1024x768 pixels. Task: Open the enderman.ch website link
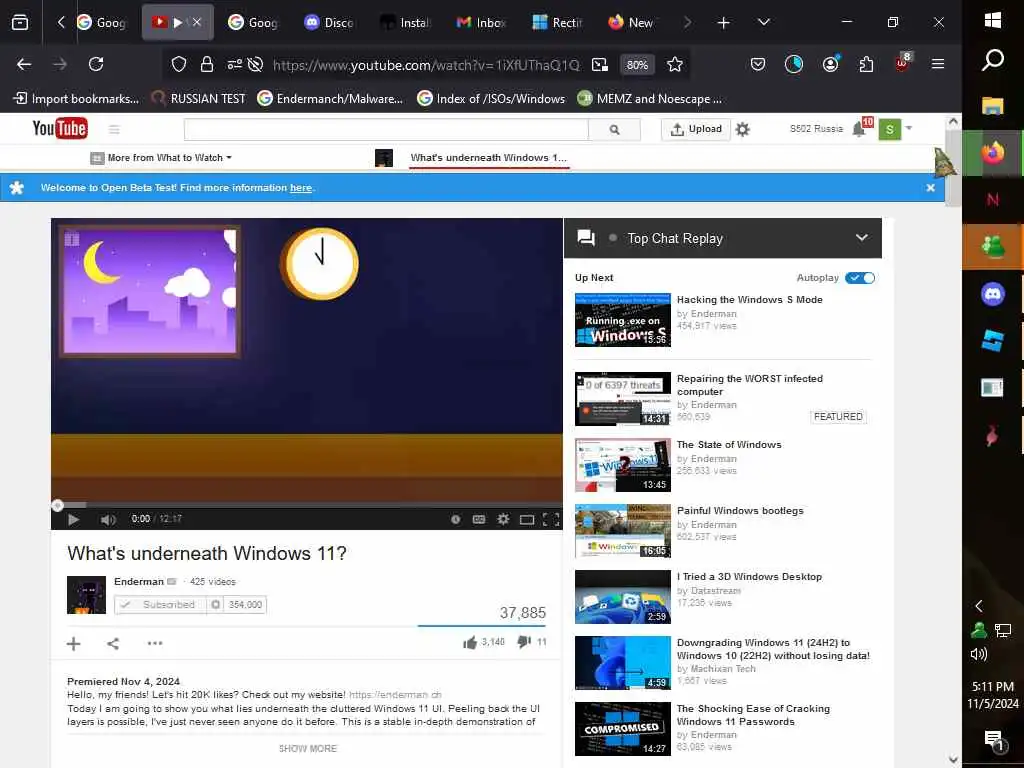[395, 695]
